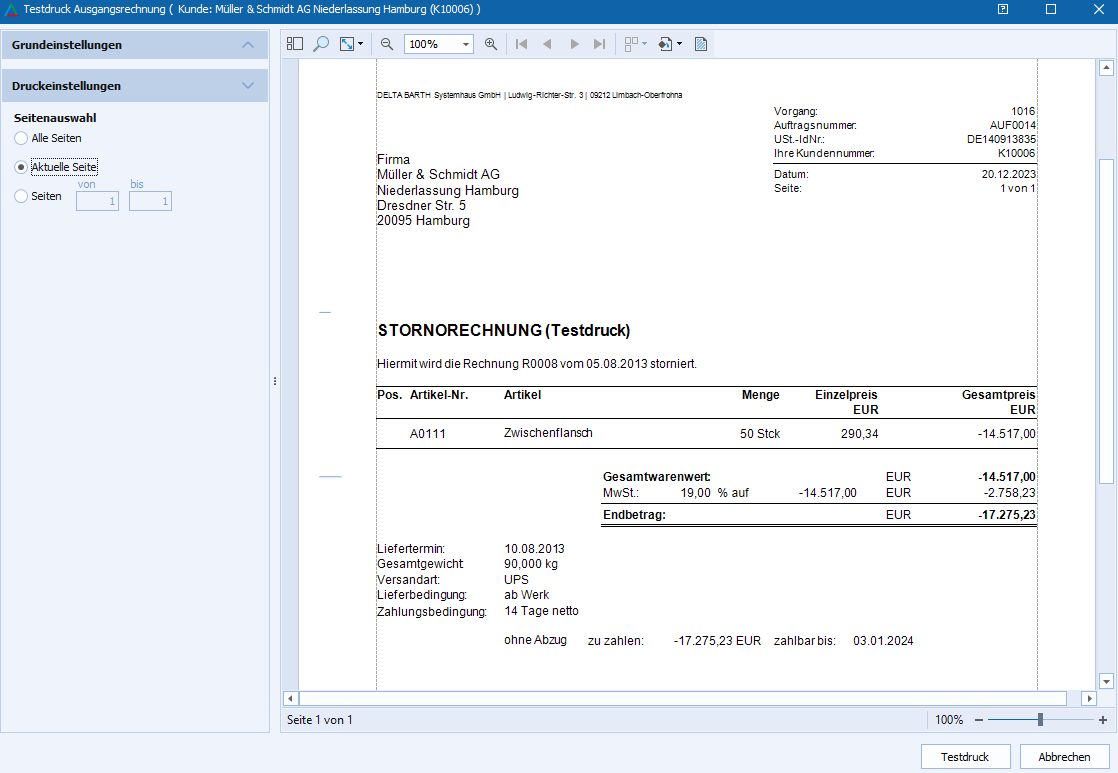
Task: Click the zoom out magnifier icon
Action: 387,44
